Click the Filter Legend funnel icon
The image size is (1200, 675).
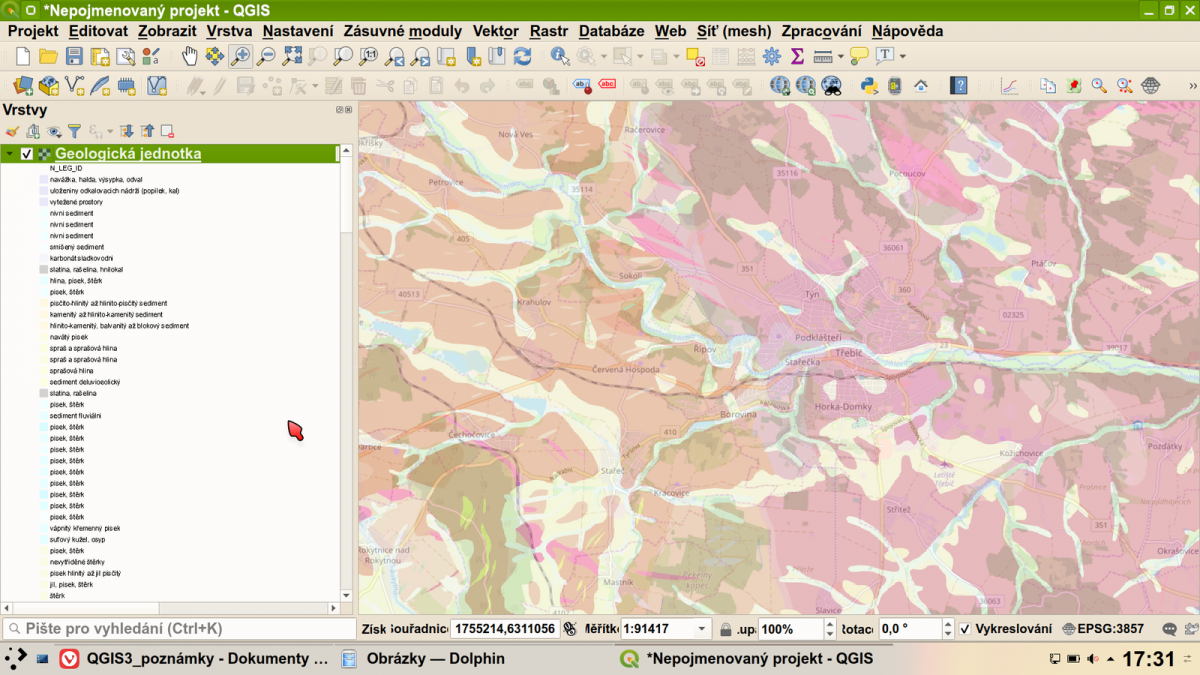point(74,131)
